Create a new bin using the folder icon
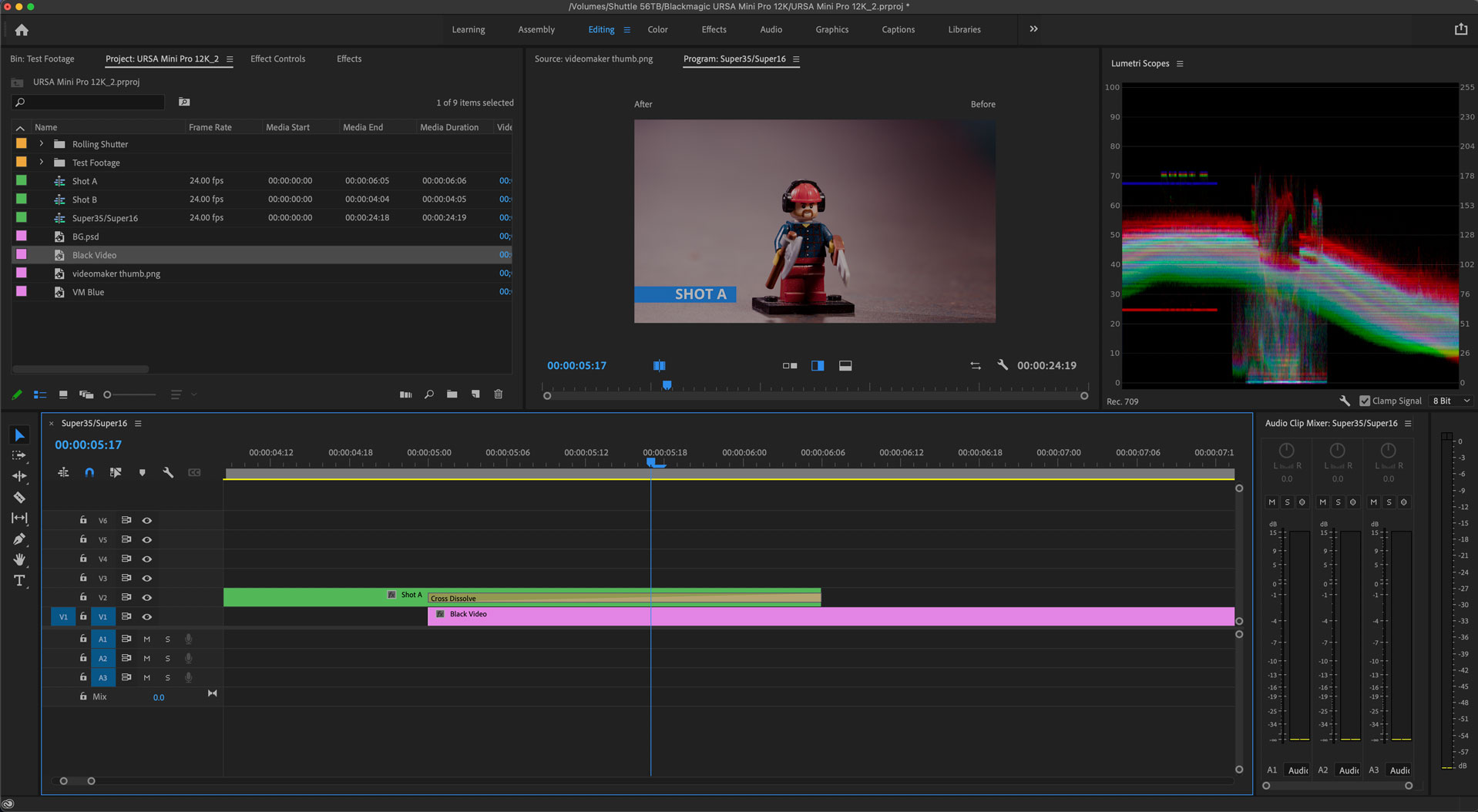1478x812 pixels. pos(452,394)
